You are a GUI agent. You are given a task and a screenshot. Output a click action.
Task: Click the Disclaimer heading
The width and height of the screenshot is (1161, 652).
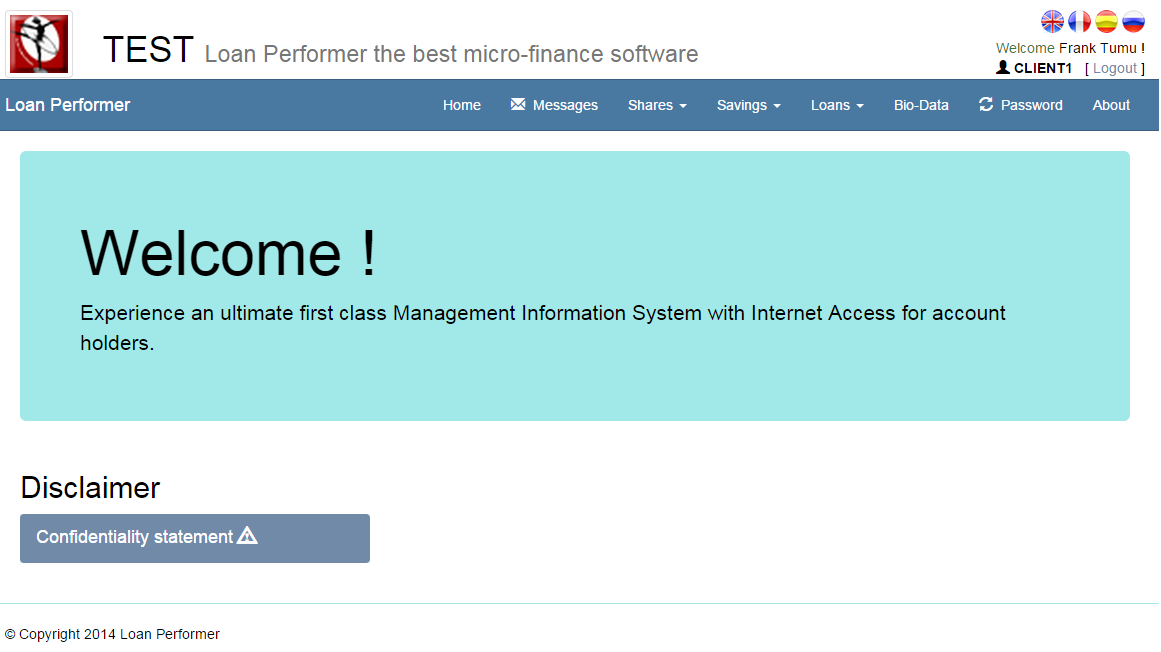(90, 488)
